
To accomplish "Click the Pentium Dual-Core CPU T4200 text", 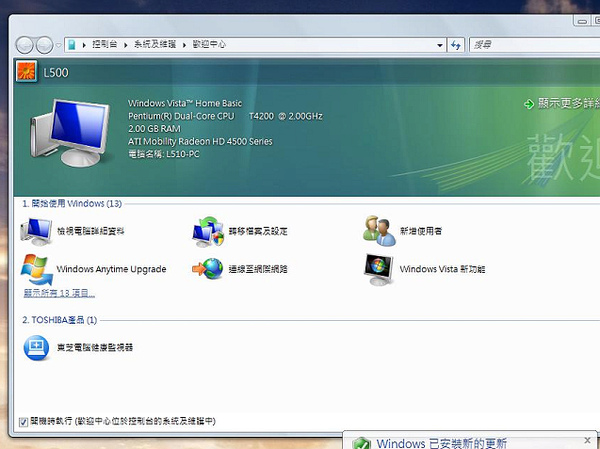I will [x=225, y=116].
